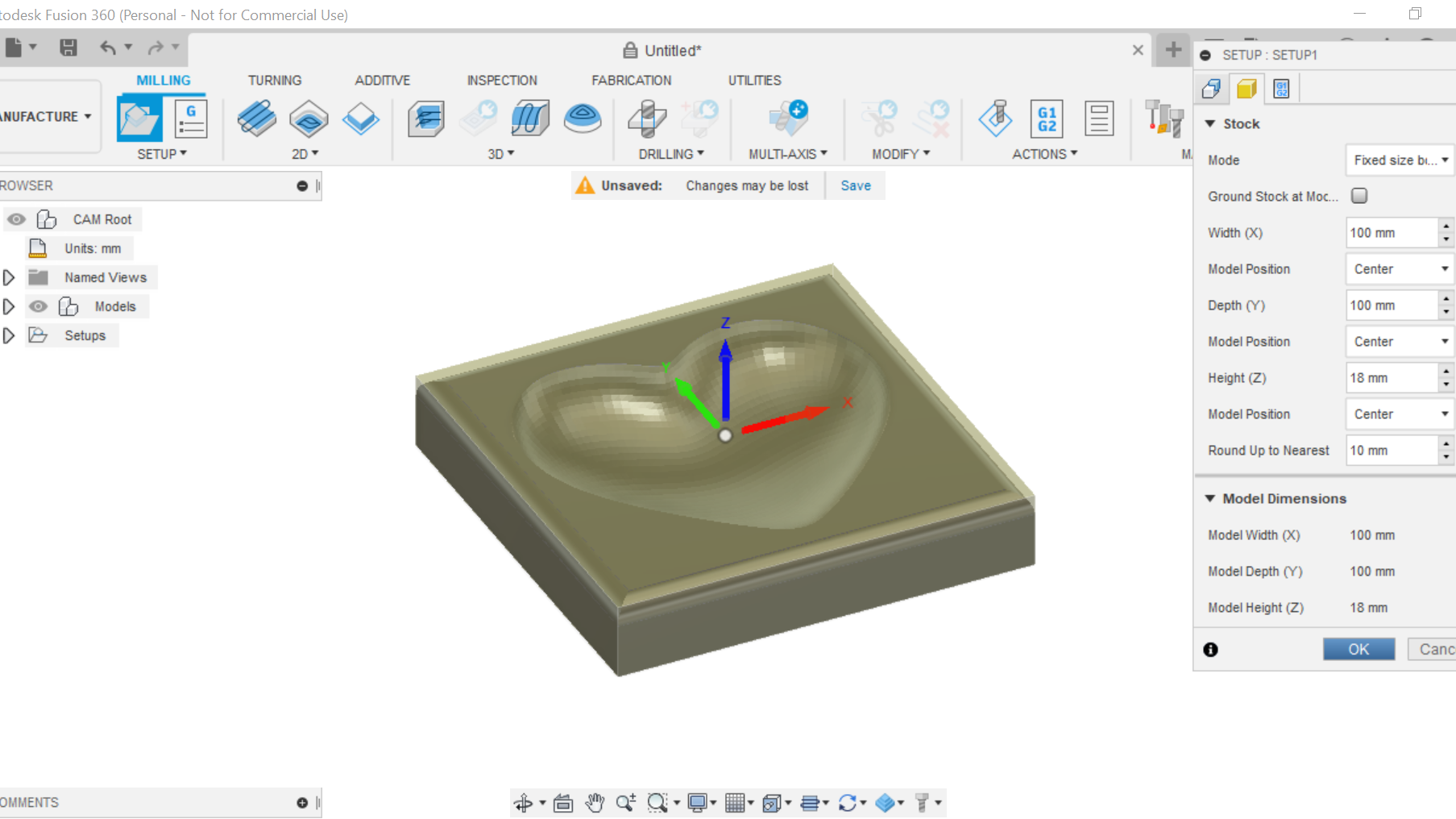Add a comment with plus icon
The width and height of the screenshot is (1456, 819).
302,803
